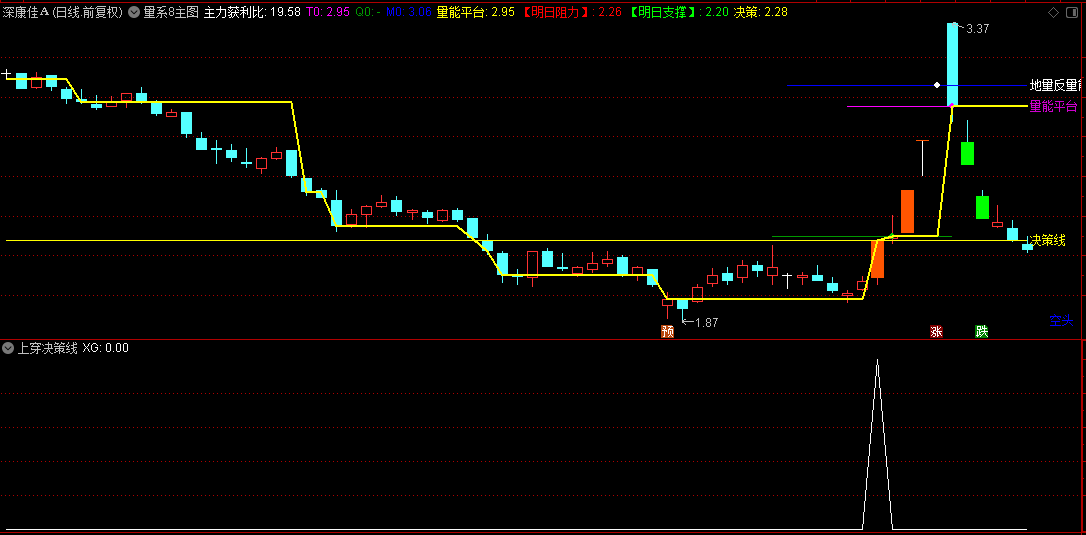Click the blue M0: 3.06 value

(409, 12)
